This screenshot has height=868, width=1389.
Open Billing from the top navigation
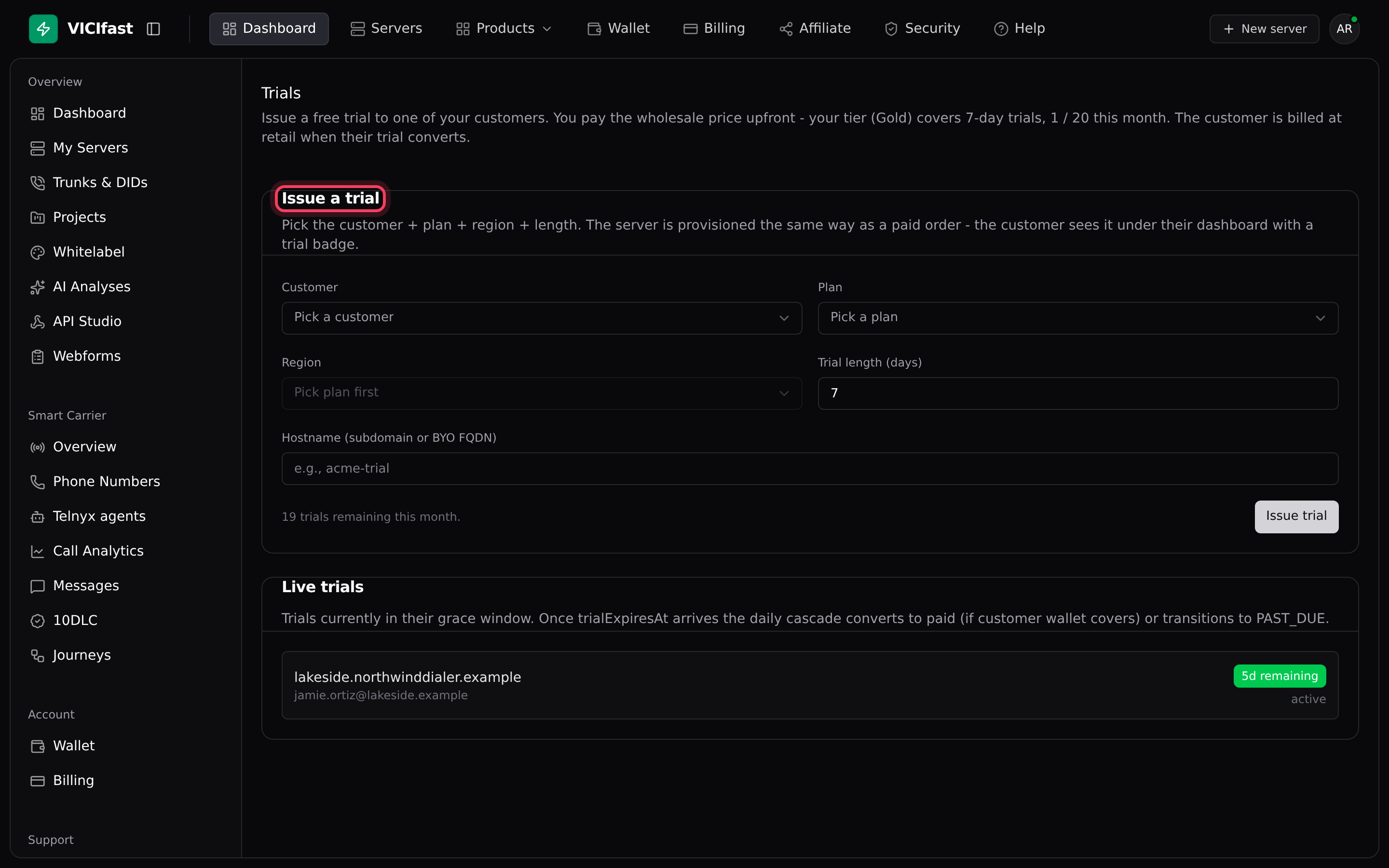[714, 29]
